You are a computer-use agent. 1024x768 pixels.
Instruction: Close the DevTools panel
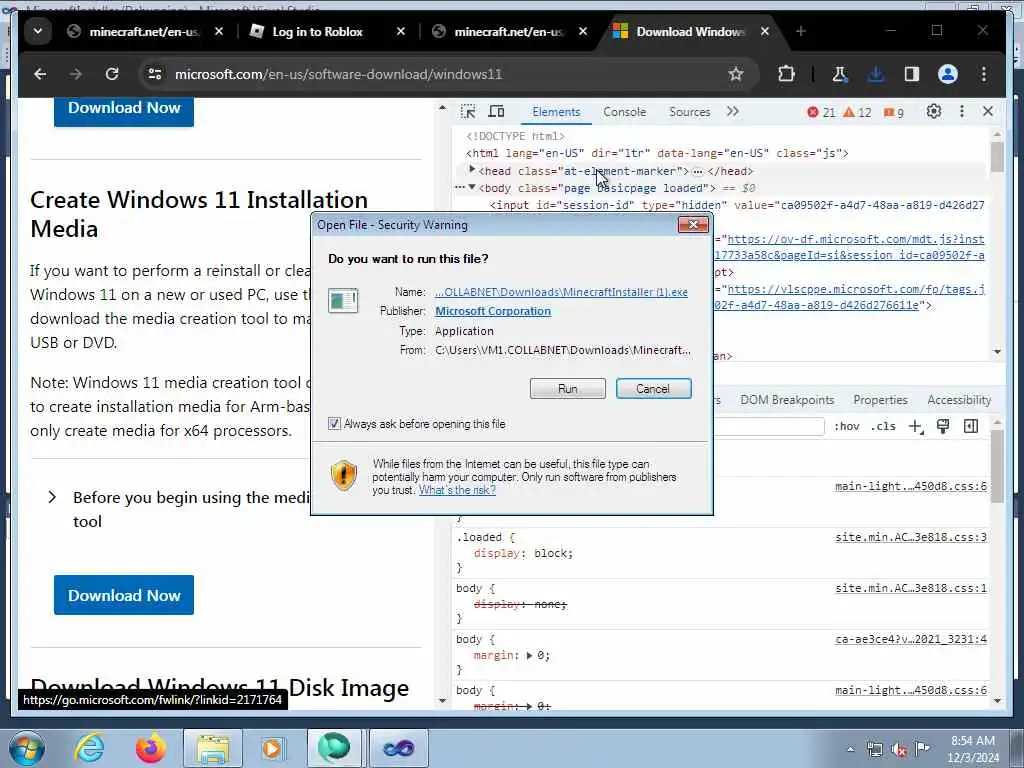pos(988,112)
